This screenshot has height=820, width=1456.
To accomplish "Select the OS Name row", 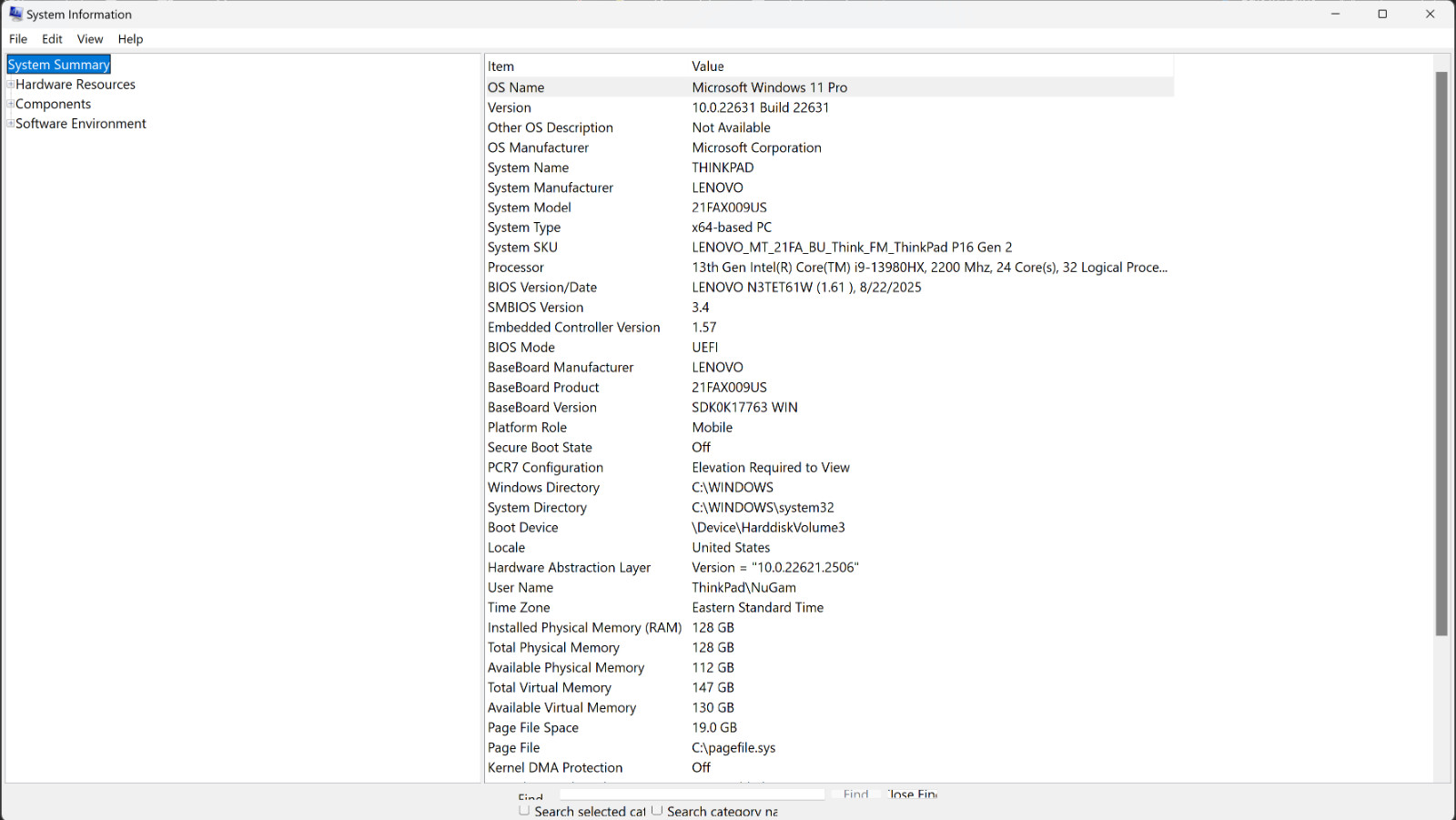I will (829, 87).
